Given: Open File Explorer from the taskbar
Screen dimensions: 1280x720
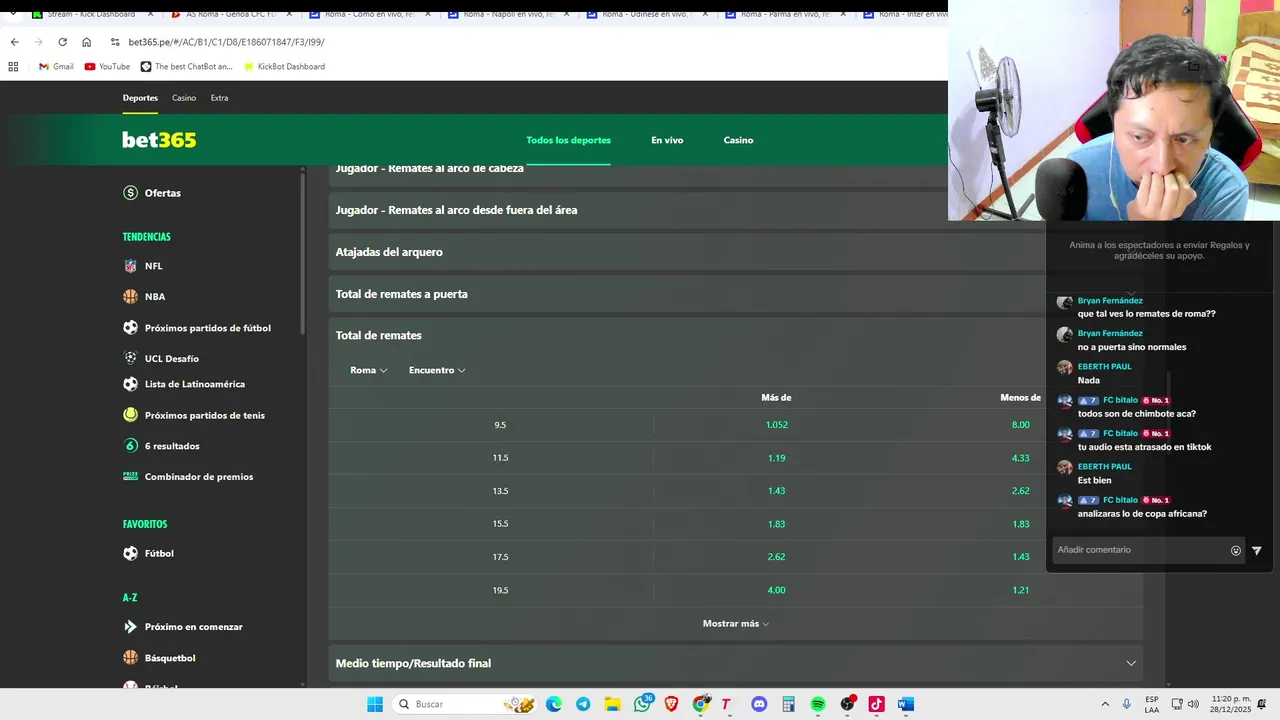Looking at the screenshot, I should (612, 704).
